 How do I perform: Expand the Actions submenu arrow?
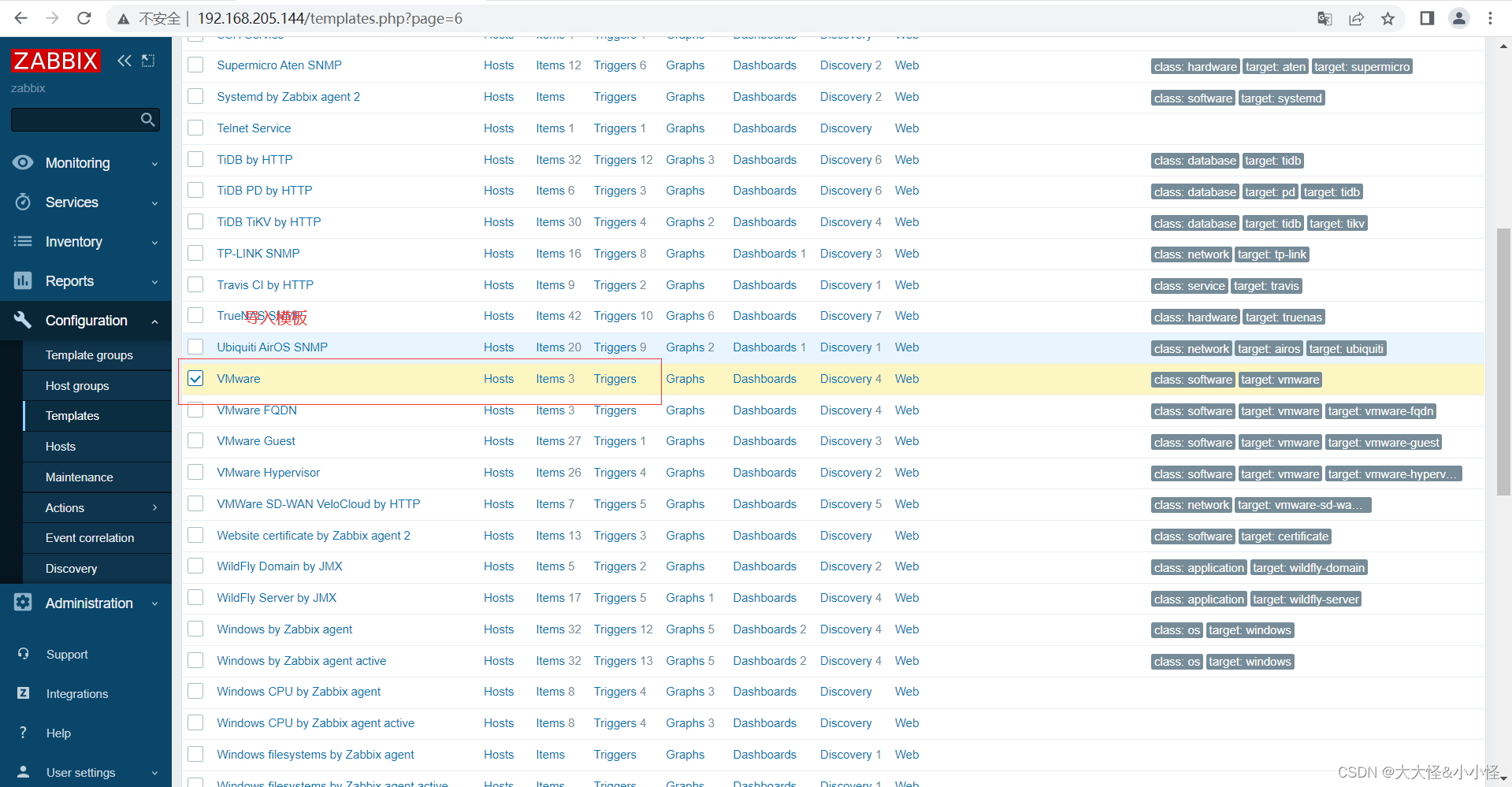click(x=154, y=508)
